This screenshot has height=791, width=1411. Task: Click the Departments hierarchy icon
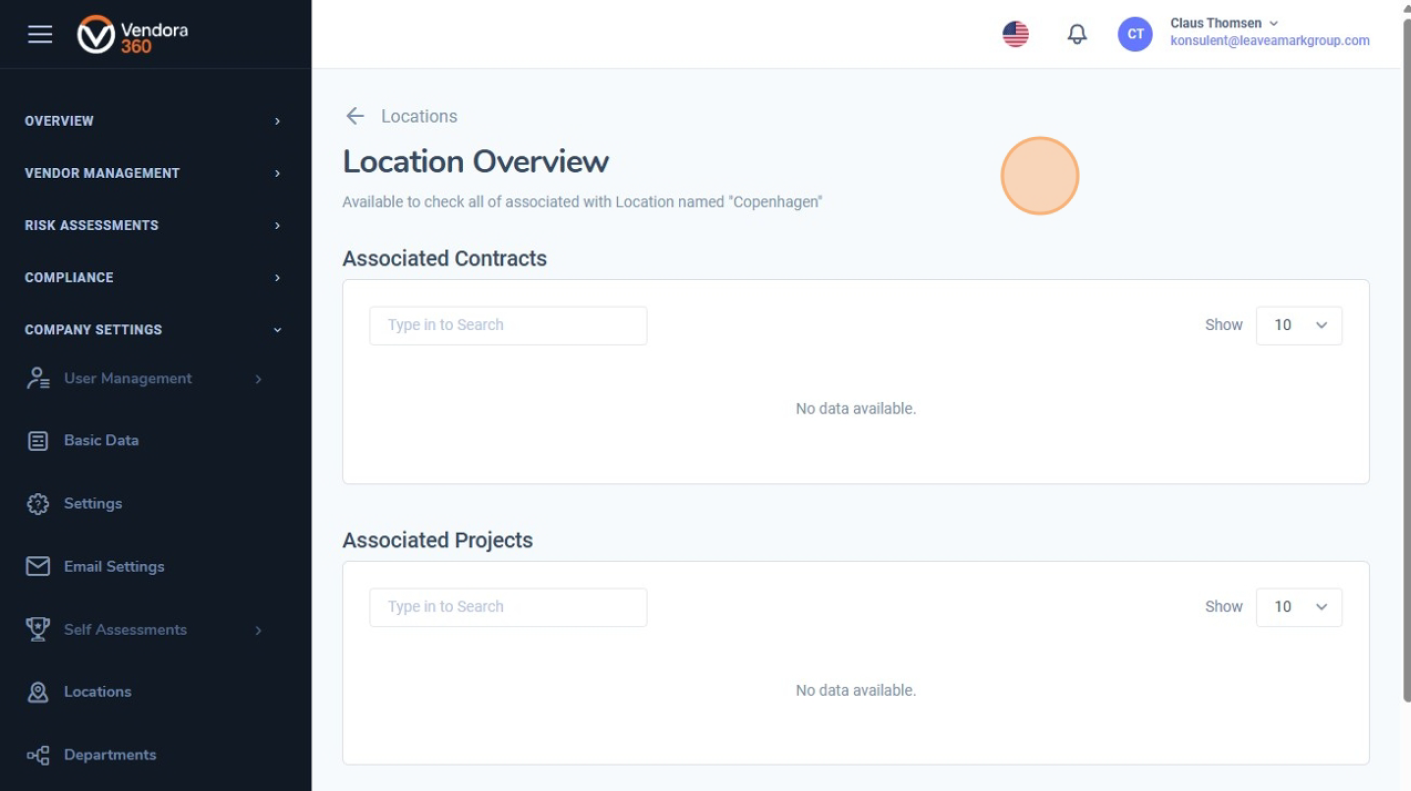(x=38, y=756)
